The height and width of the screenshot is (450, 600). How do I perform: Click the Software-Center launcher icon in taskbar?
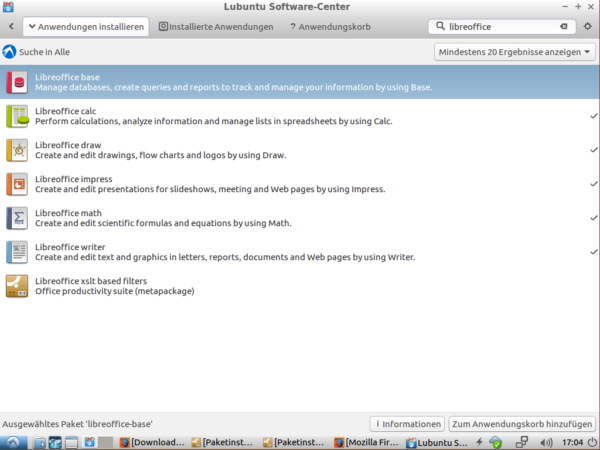click(90, 442)
